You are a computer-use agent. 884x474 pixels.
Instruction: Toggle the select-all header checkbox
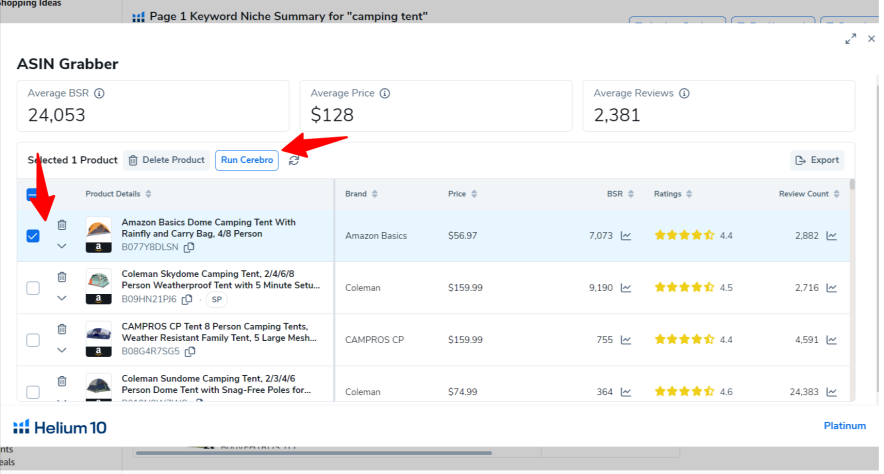click(33, 194)
